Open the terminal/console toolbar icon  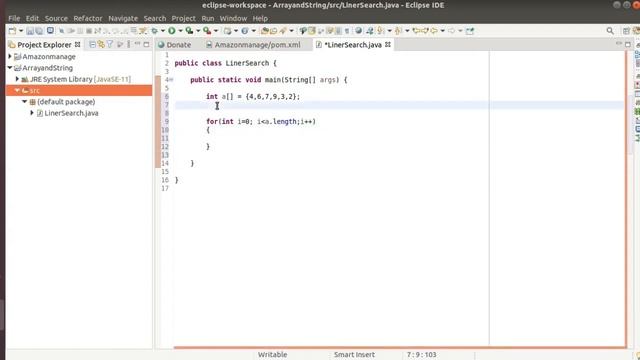coord(50,31)
